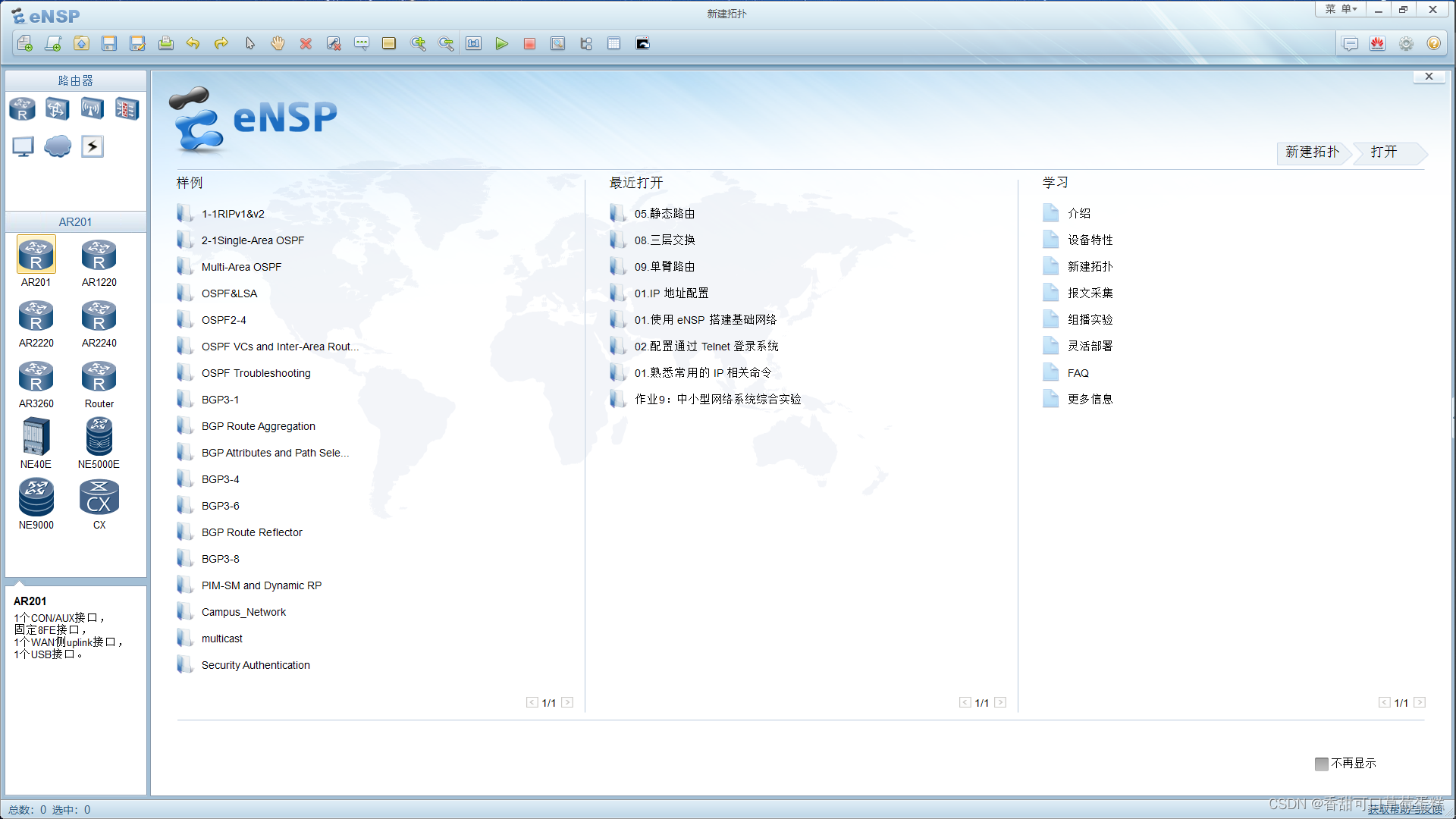Click the zoom in magnifier icon

pos(418,44)
